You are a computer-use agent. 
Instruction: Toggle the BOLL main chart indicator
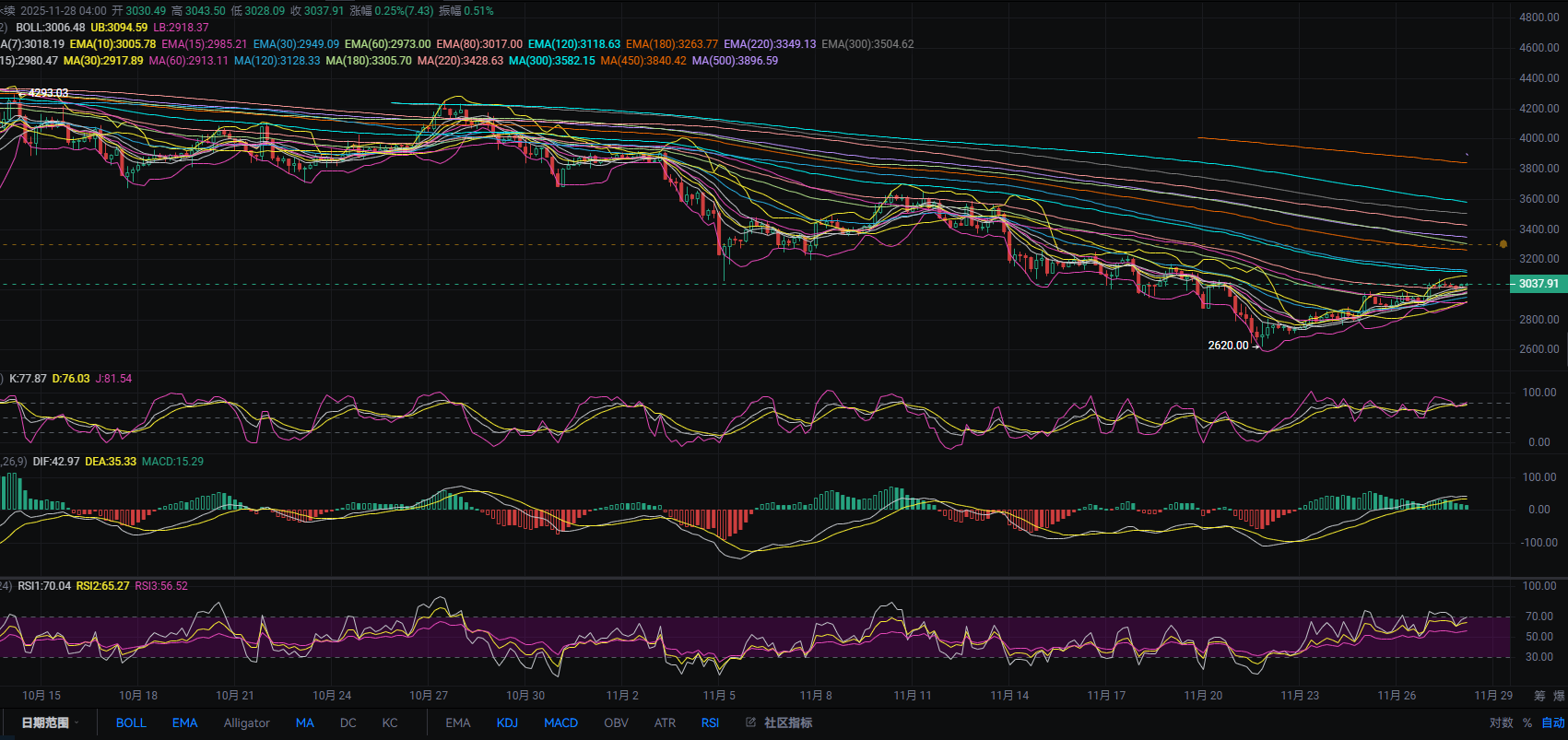pos(131,722)
